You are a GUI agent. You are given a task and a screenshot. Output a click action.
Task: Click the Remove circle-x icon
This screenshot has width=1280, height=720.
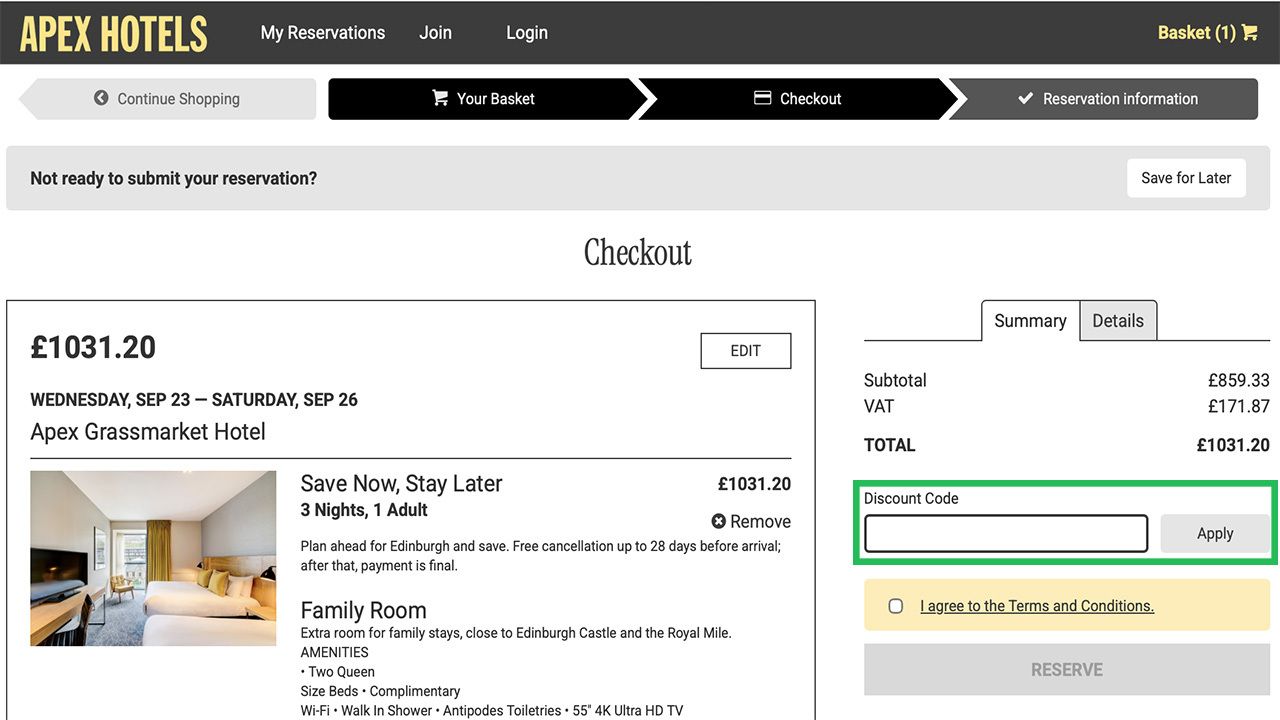tap(718, 521)
